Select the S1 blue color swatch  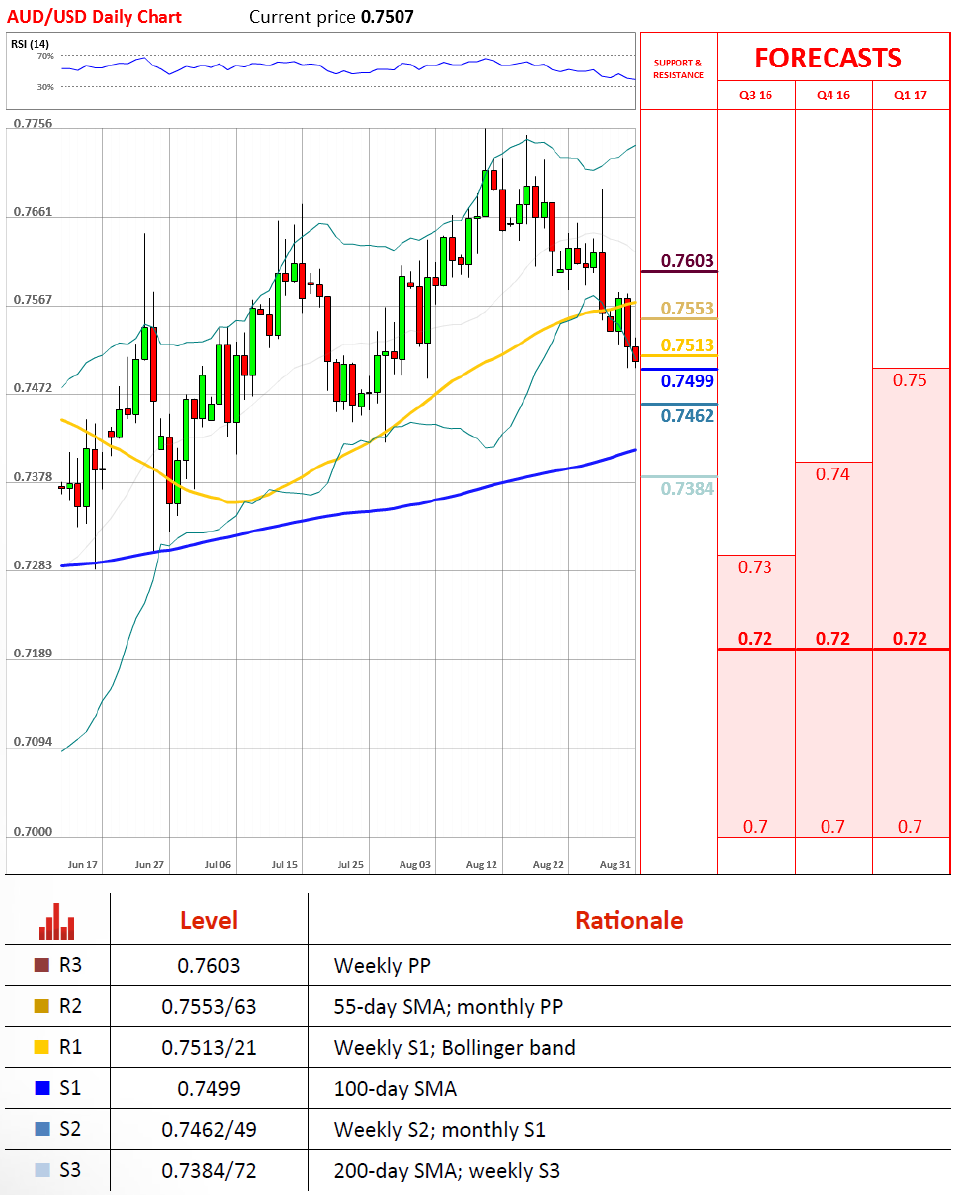pos(41,1089)
